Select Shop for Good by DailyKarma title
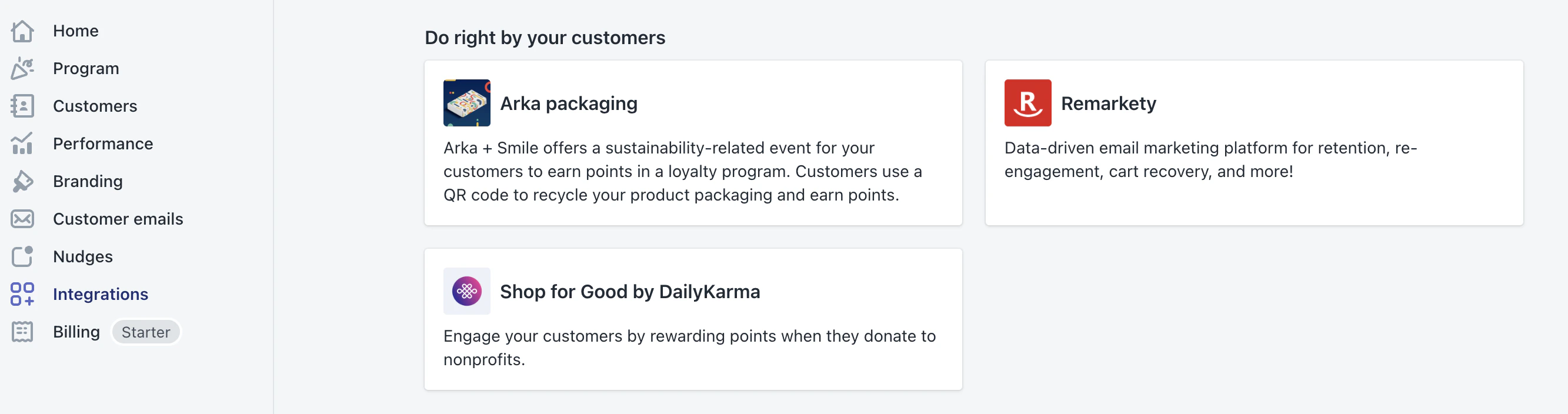The width and height of the screenshot is (1568, 414). (x=629, y=292)
